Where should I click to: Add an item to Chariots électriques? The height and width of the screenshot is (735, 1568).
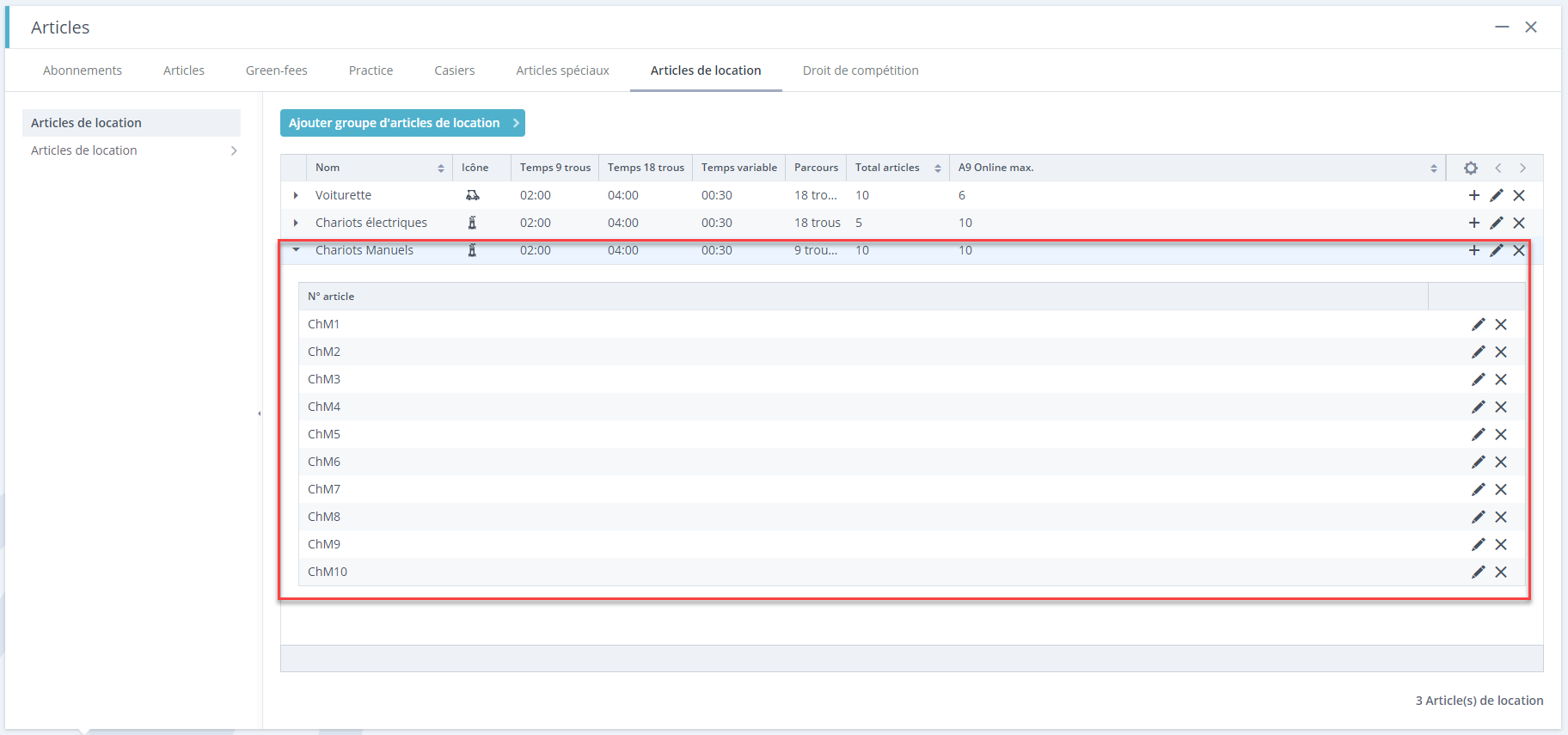click(x=1474, y=223)
